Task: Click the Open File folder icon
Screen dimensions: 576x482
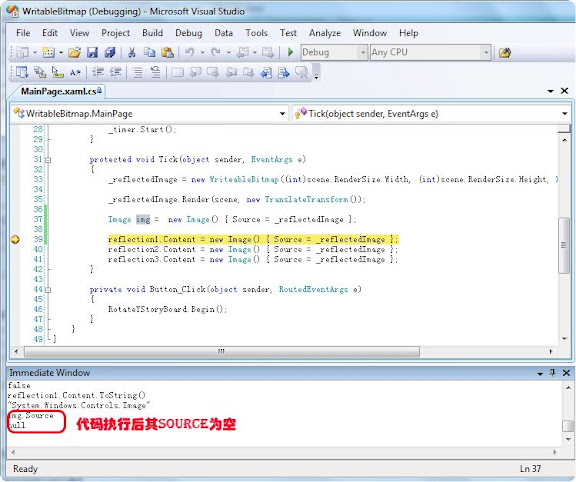Action: pyautogui.click(x=74, y=53)
